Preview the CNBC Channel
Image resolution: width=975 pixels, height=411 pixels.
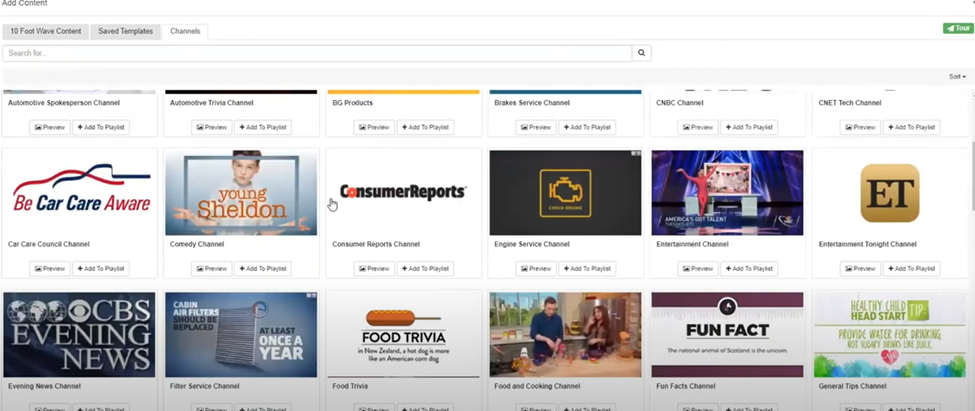(x=697, y=127)
